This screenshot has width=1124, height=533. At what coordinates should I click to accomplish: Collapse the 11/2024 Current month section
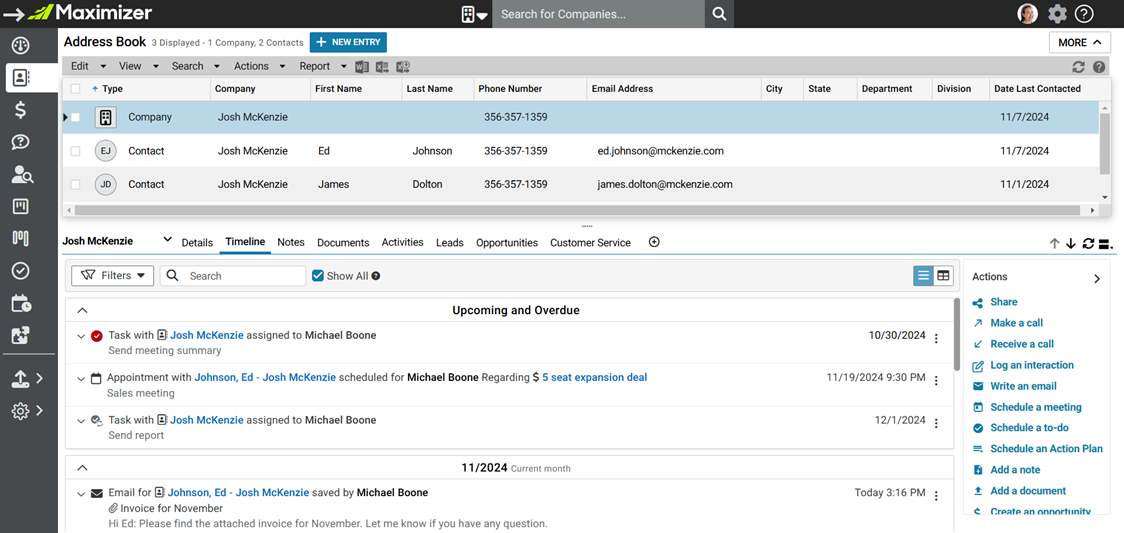(x=82, y=468)
